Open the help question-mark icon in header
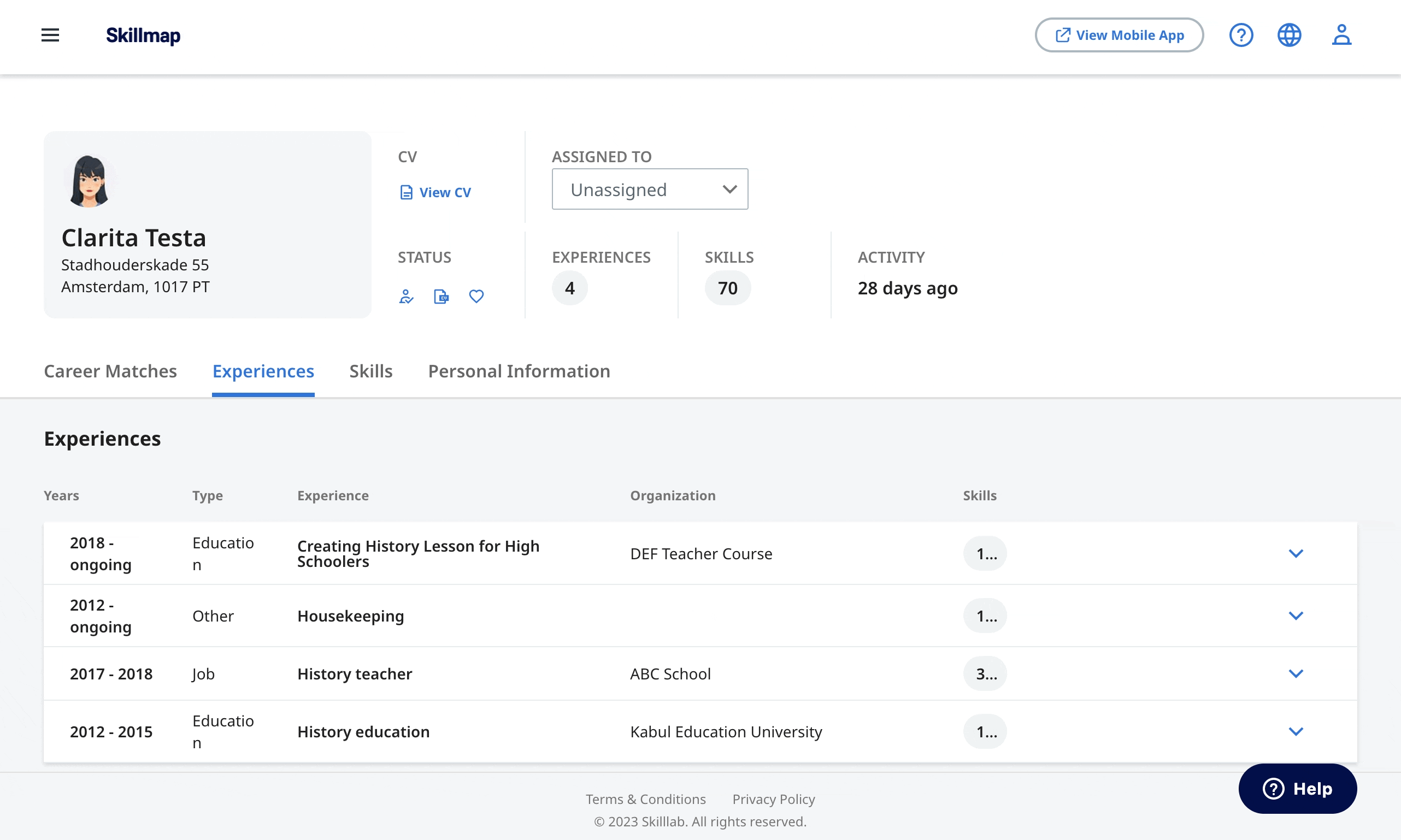Viewport: 1401px width, 840px height. [1241, 35]
